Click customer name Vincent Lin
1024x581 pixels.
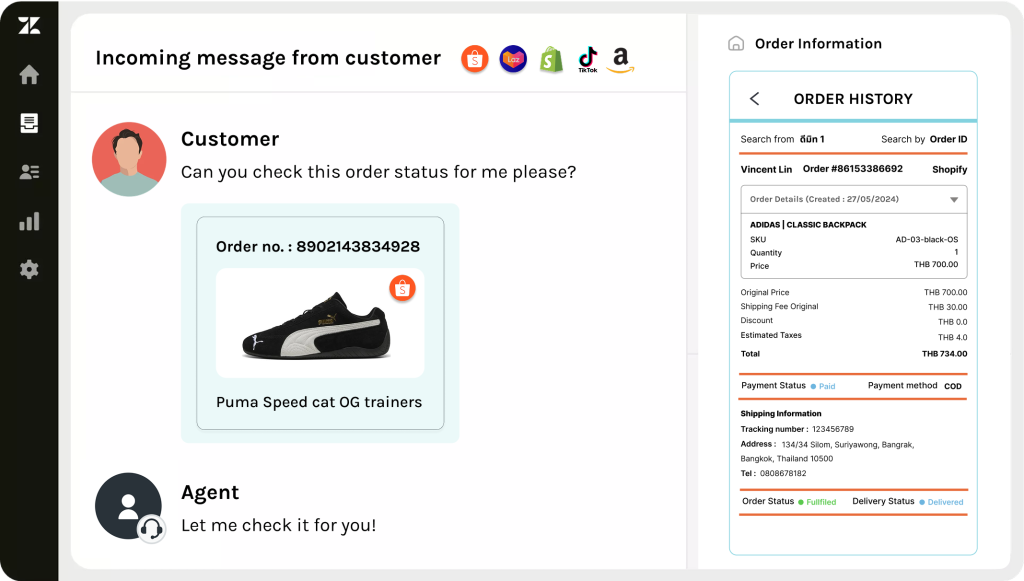pos(766,169)
